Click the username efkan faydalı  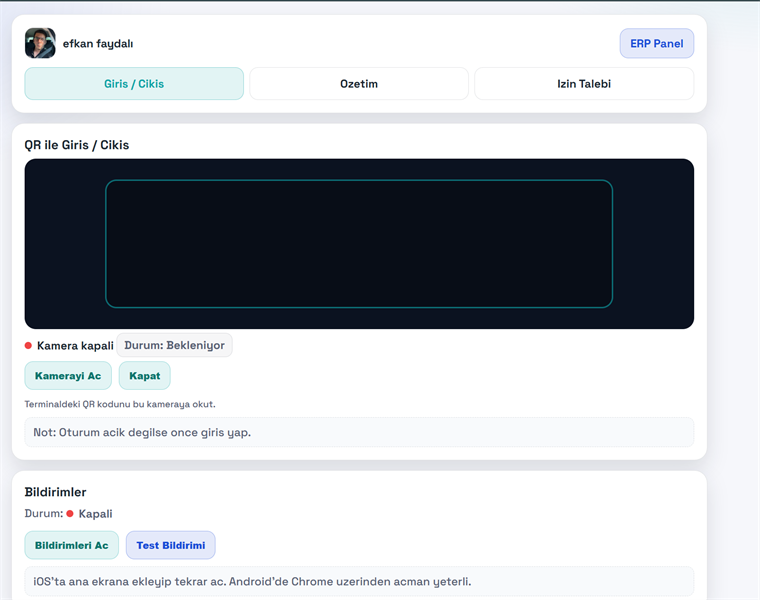[x=98, y=44]
